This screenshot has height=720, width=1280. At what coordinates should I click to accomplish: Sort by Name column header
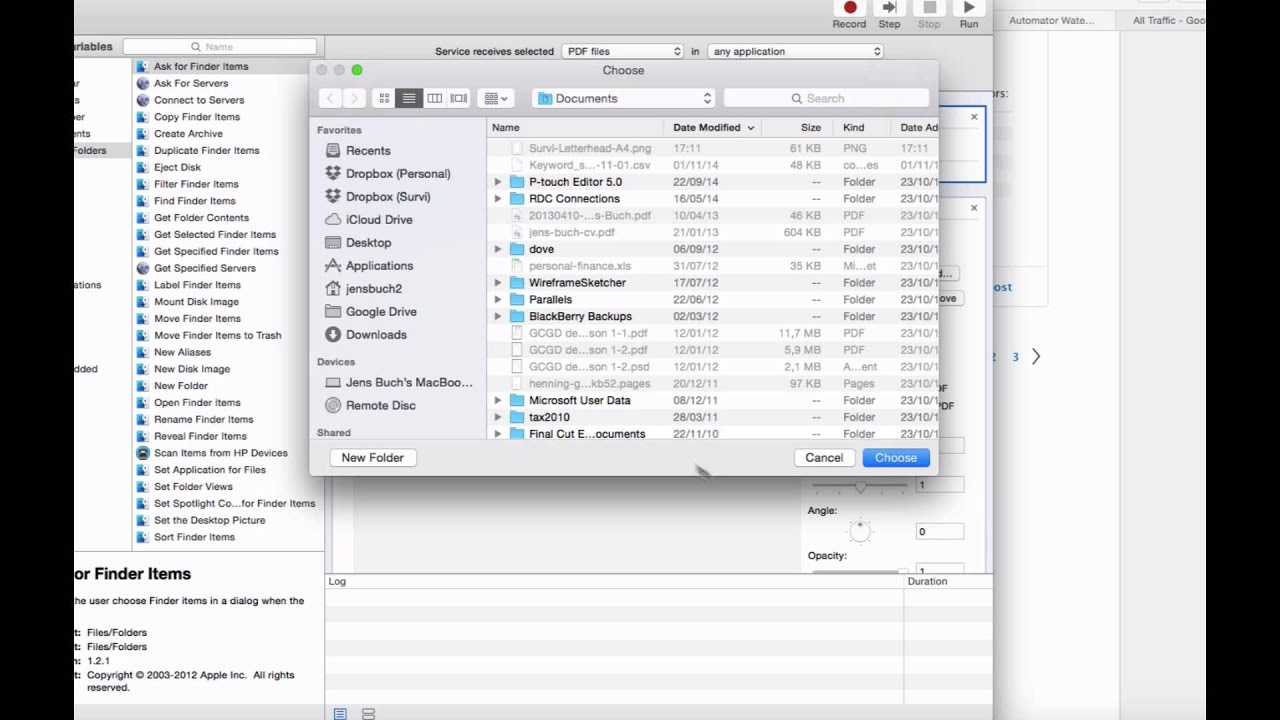coord(575,128)
